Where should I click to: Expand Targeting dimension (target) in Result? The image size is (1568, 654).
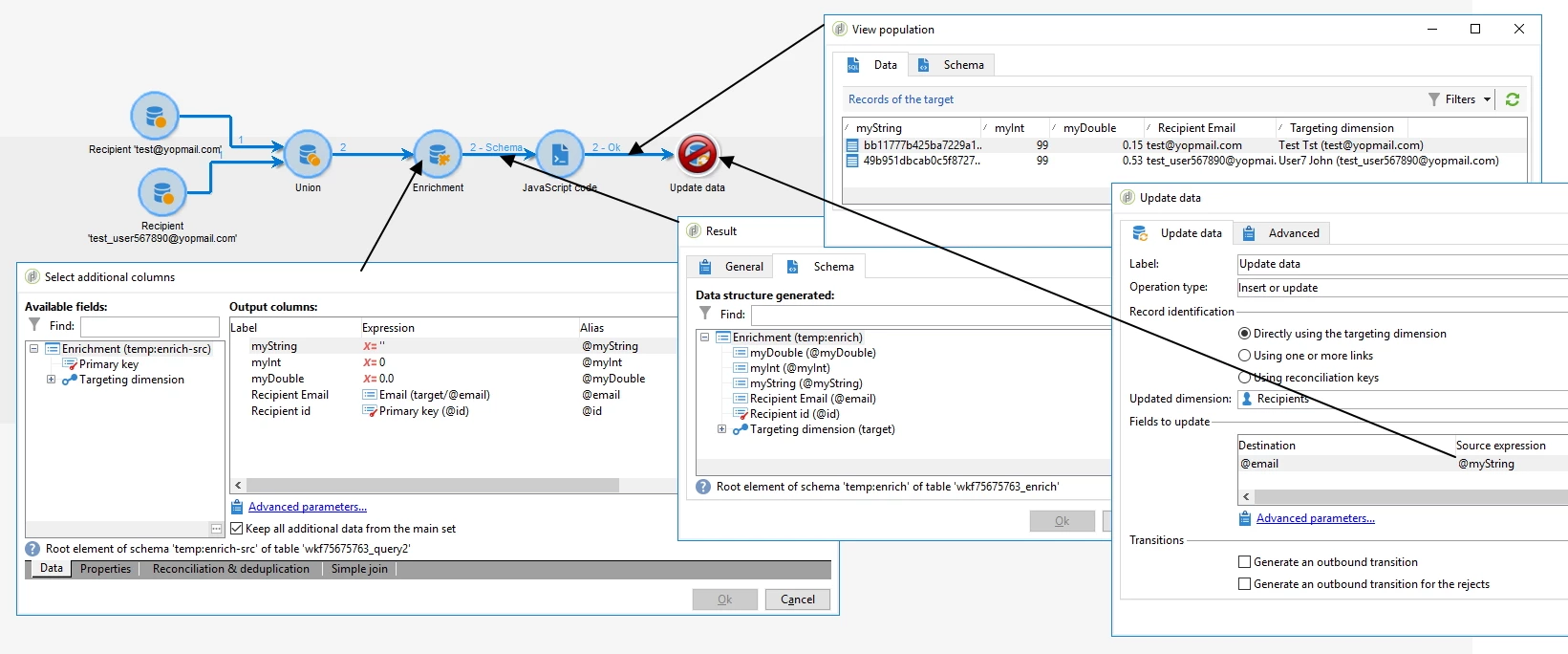(x=721, y=429)
